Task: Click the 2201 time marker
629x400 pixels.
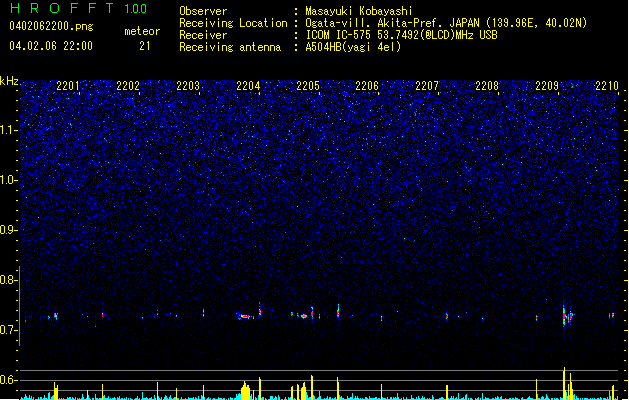Action: tap(68, 85)
